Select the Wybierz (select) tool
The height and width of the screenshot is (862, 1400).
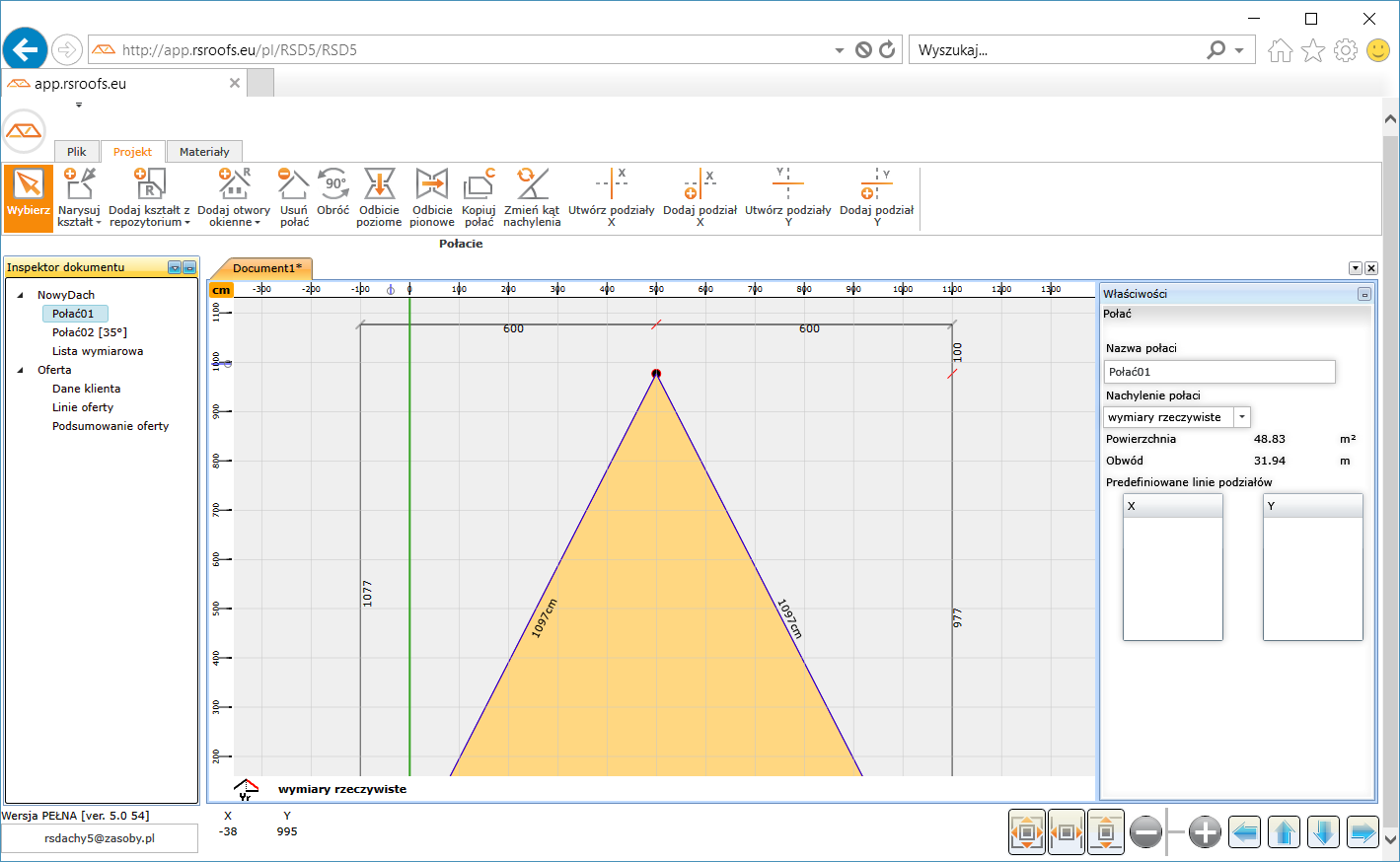pyautogui.click(x=28, y=197)
